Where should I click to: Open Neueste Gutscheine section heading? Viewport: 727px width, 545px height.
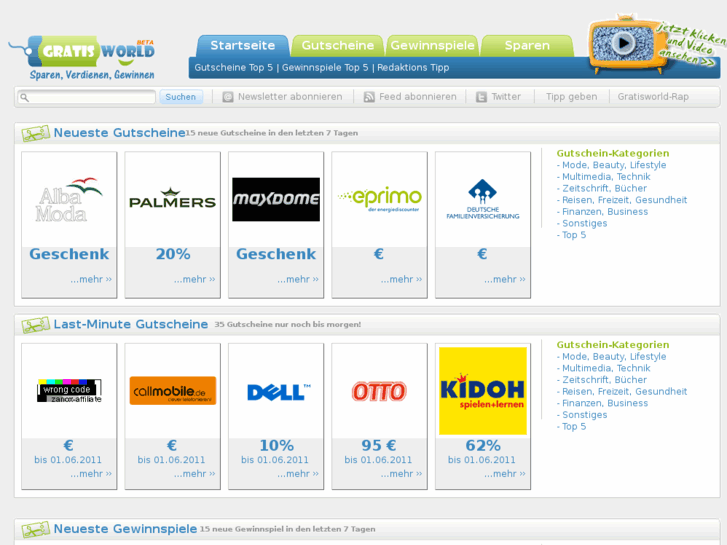click(x=119, y=133)
